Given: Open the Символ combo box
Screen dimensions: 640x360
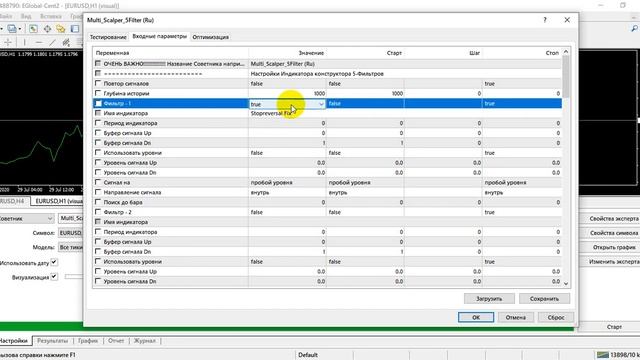Looking at the screenshot, I should click(x=71, y=233).
